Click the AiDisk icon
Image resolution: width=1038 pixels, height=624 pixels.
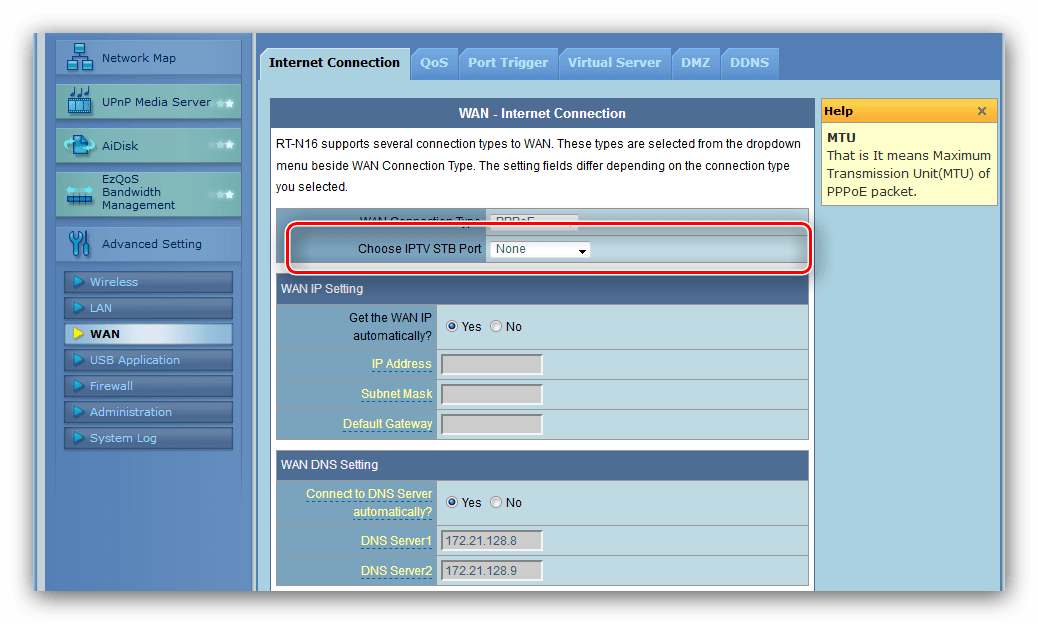coord(80,146)
